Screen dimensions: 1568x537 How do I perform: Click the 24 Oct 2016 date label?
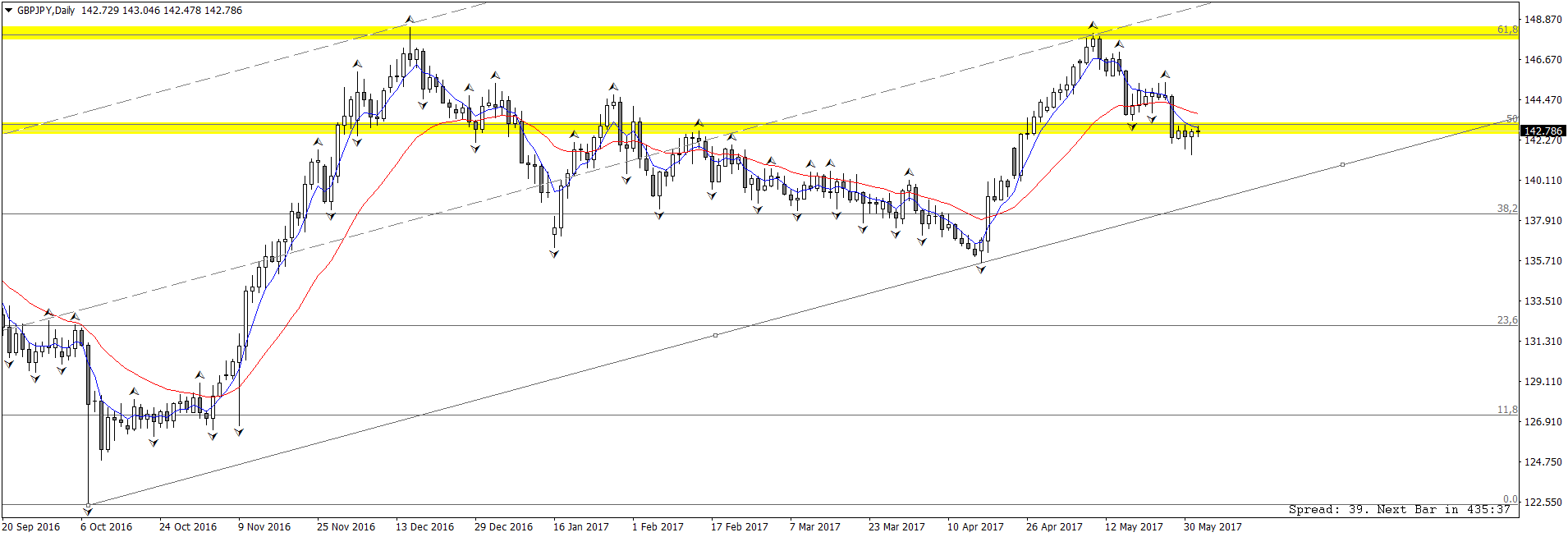click(x=188, y=527)
